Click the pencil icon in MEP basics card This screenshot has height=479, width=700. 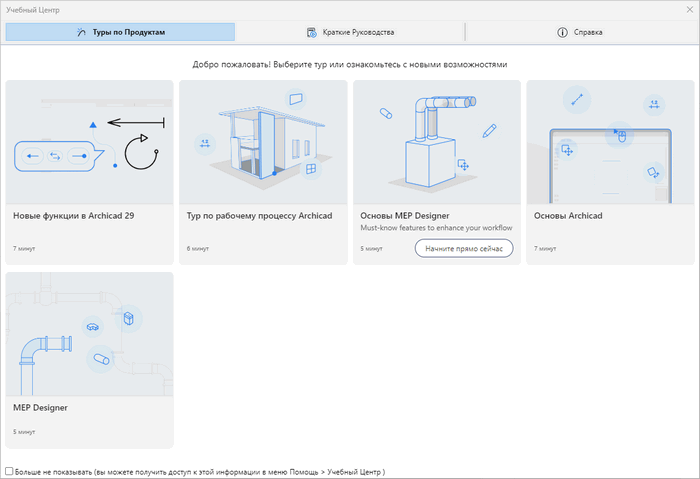(489, 130)
